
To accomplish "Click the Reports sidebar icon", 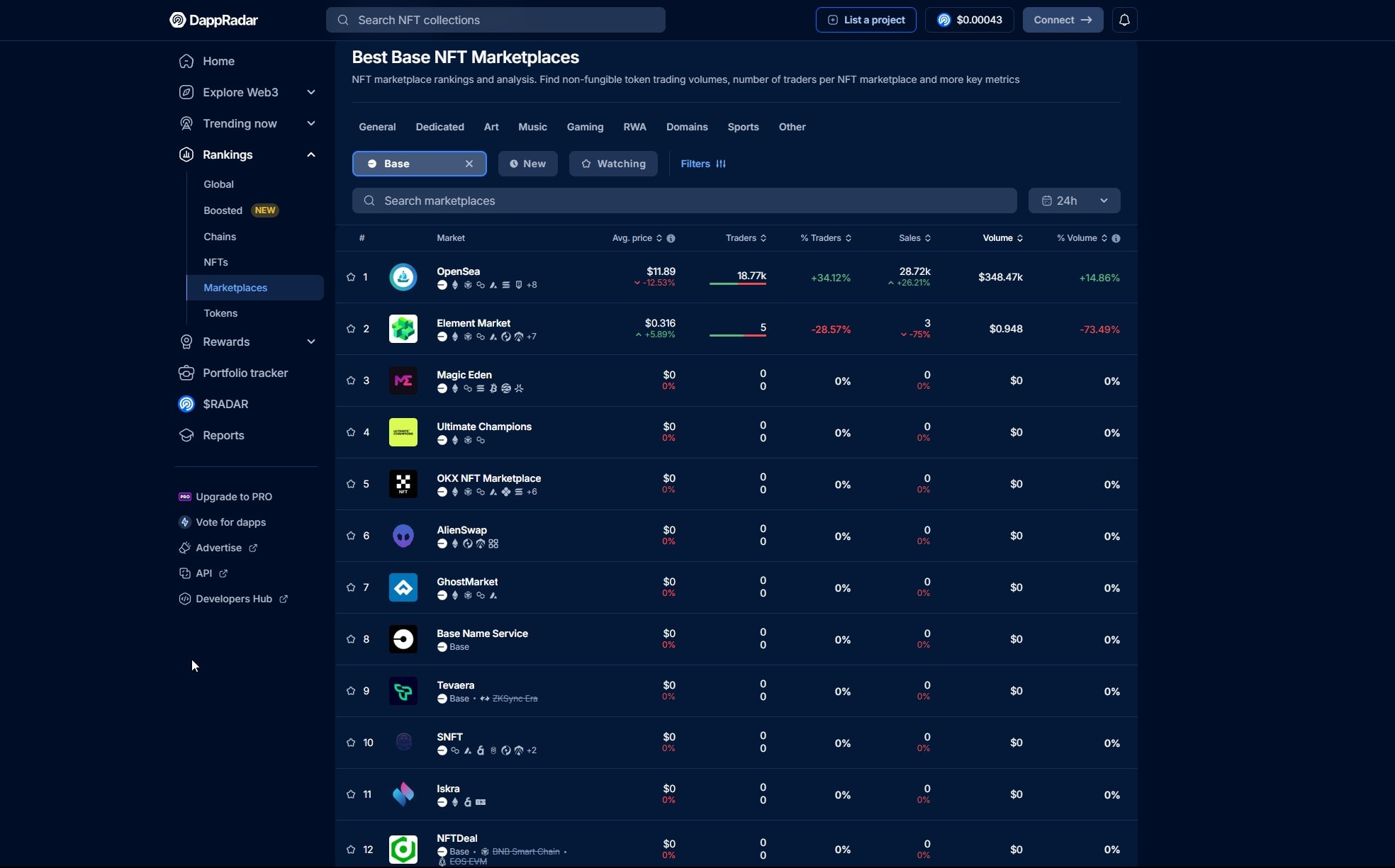I will 185,435.
